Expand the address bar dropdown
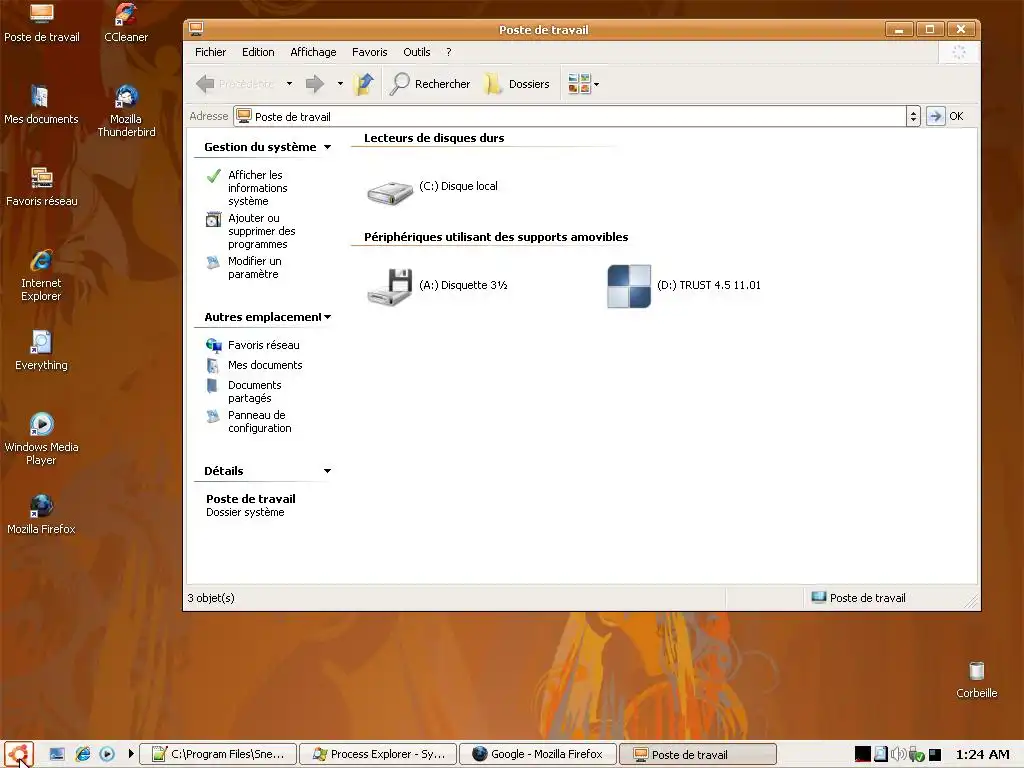The image size is (1024, 768). [x=913, y=116]
